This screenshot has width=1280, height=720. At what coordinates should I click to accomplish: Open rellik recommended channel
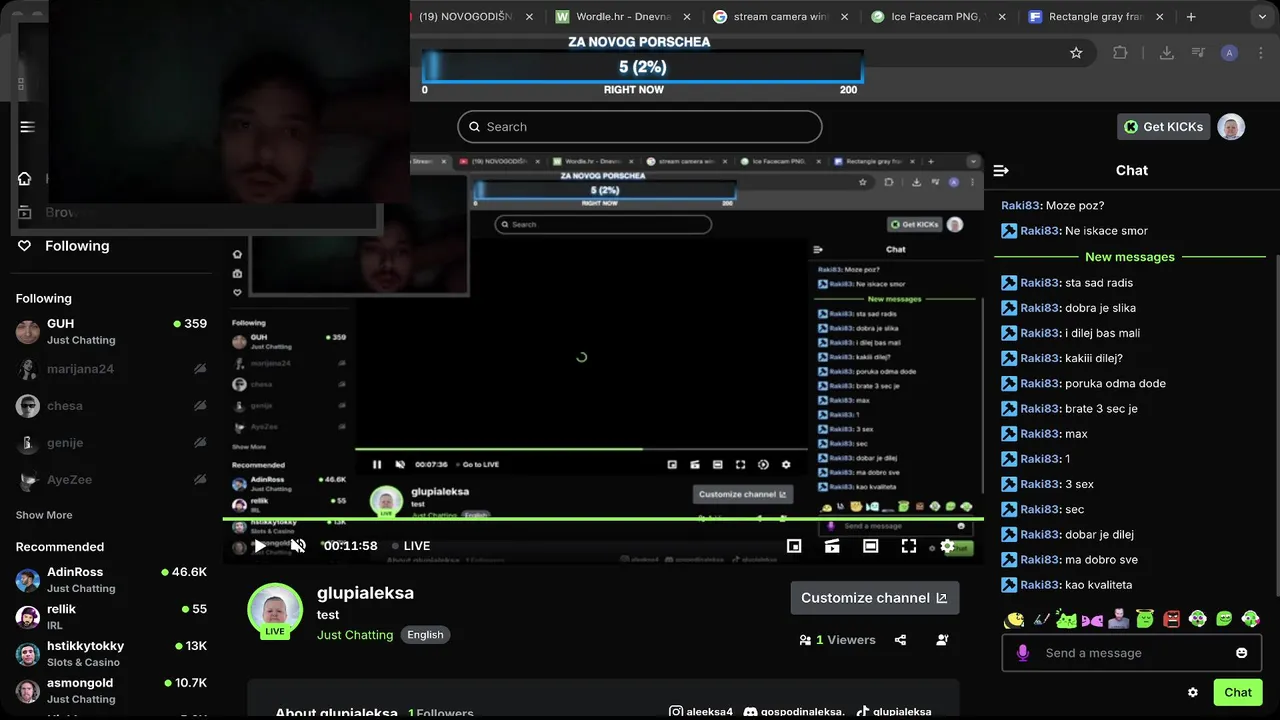coord(111,617)
